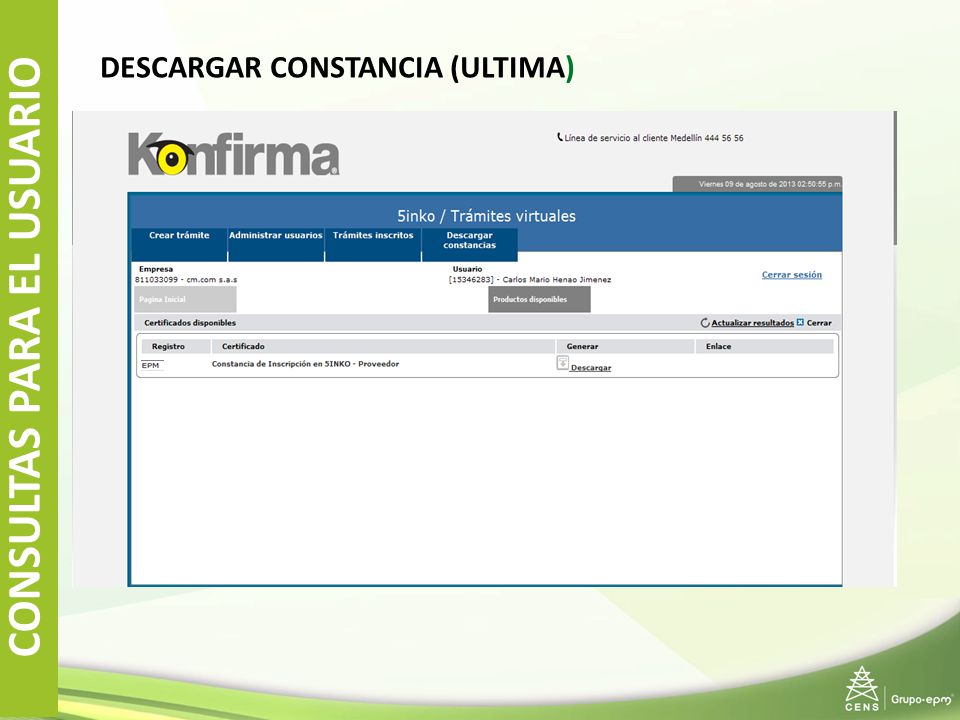The image size is (960, 720).
Task: Click the CENS tower logo
Action: [862, 688]
